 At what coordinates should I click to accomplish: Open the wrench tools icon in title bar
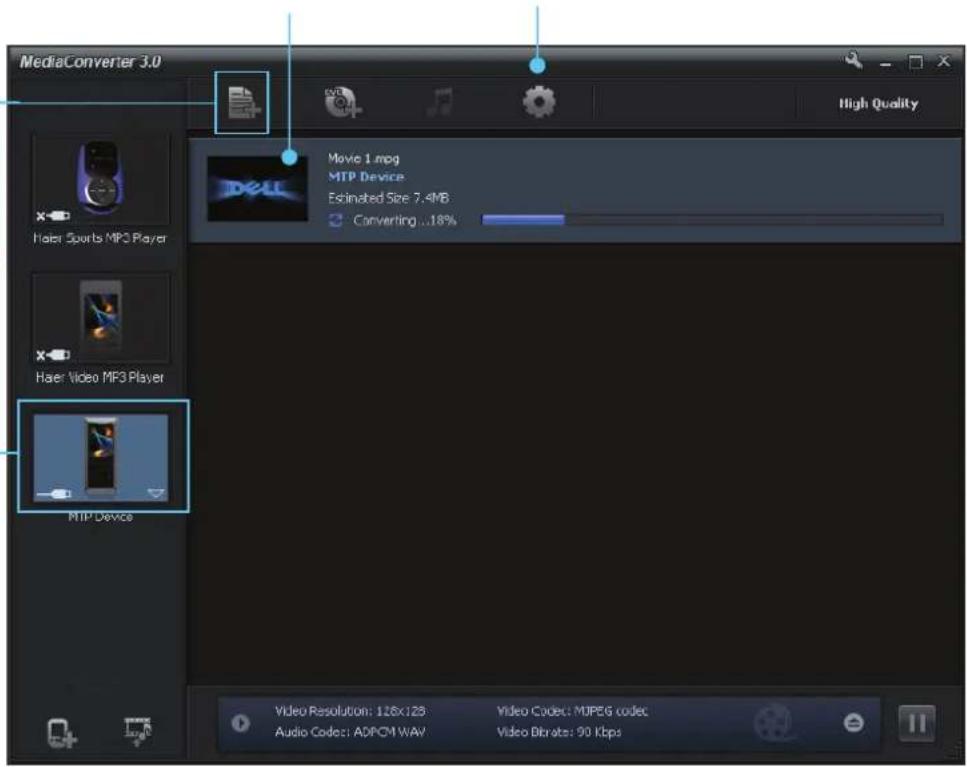pyautogui.click(x=854, y=60)
